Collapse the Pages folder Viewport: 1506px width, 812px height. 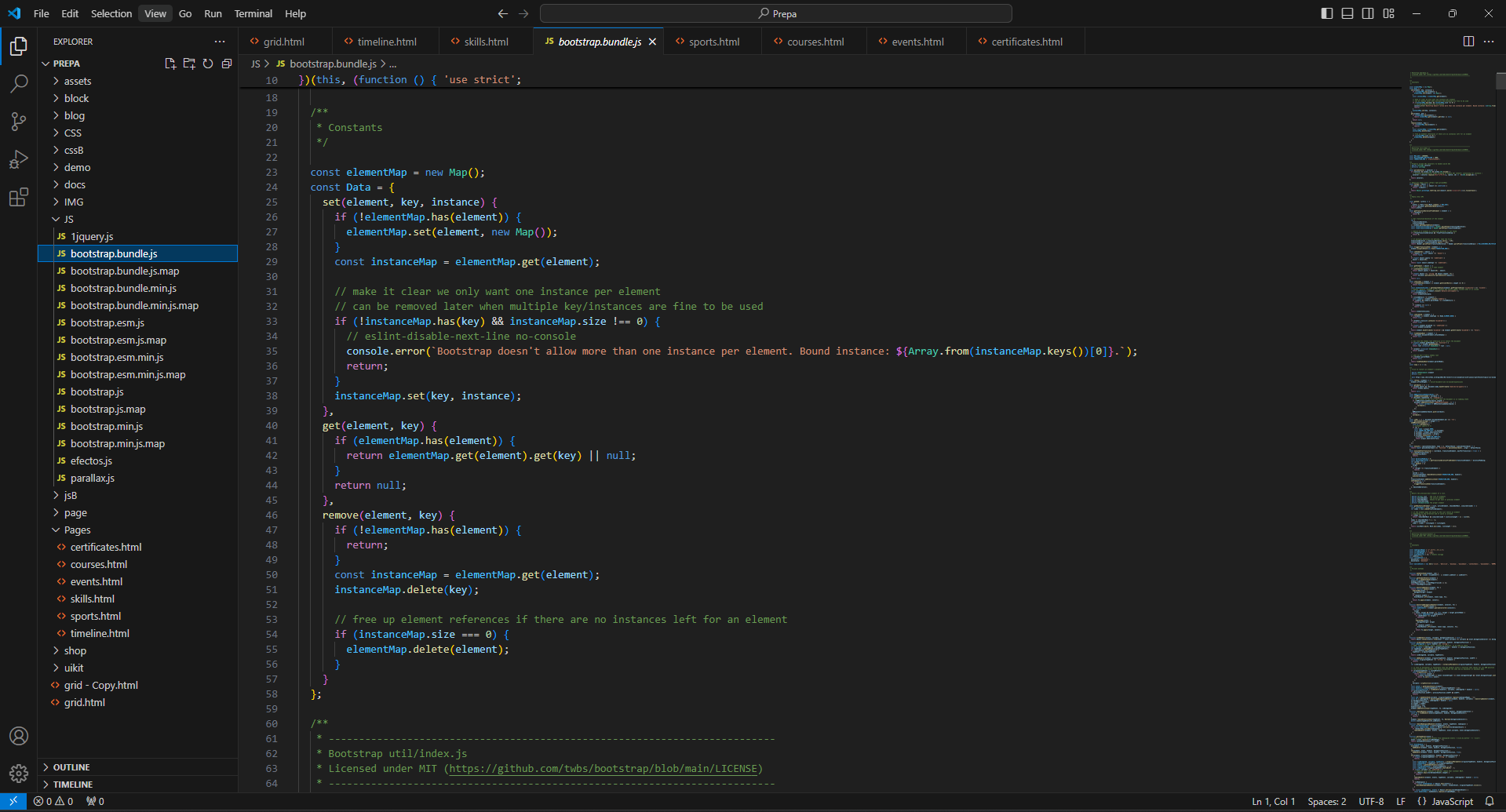tap(77, 530)
